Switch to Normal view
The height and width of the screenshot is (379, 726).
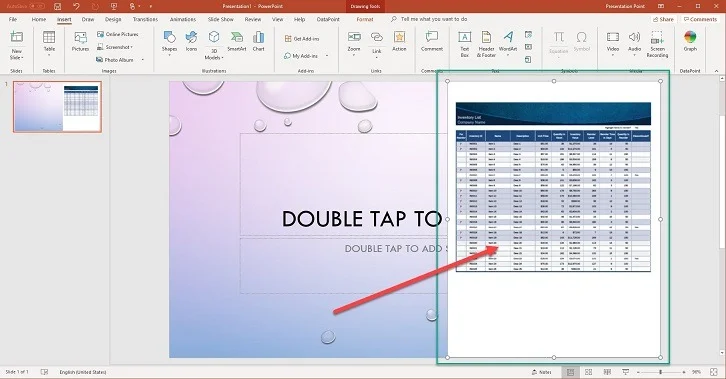pos(570,372)
